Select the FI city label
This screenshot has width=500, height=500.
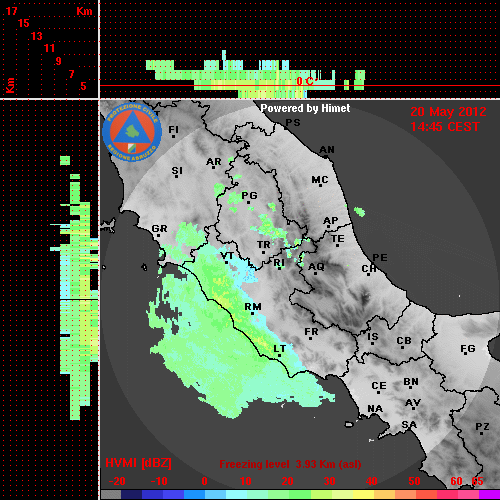click(173, 129)
